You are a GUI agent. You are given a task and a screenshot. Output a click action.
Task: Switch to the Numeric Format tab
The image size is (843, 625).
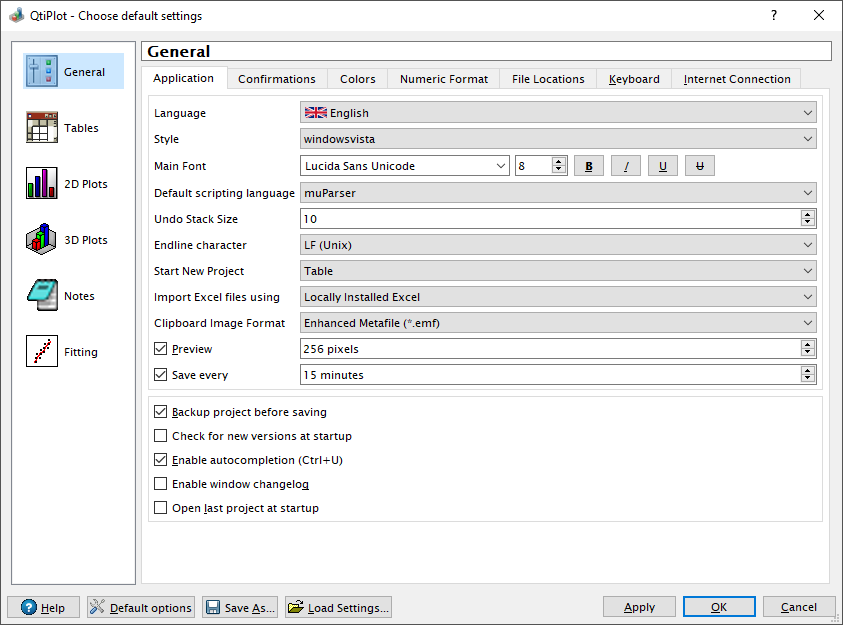(444, 79)
